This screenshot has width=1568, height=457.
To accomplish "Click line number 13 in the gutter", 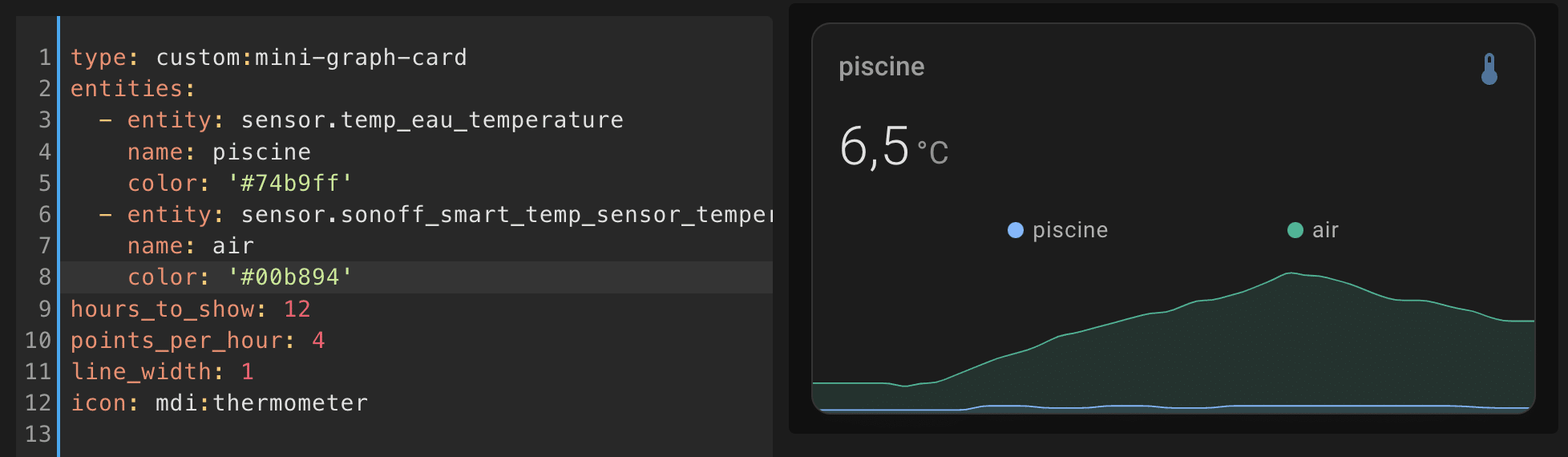I will pyautogui.click(x=38, y=435).
